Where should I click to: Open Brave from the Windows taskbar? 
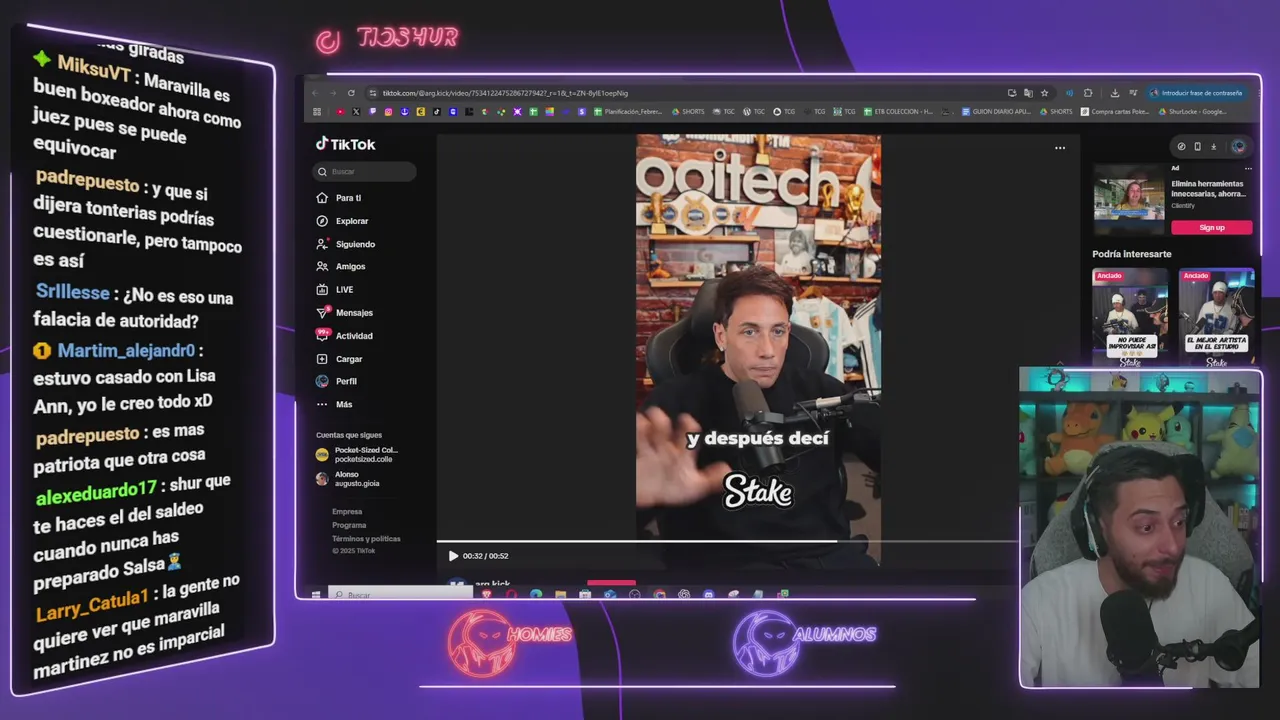click(487, 595)
